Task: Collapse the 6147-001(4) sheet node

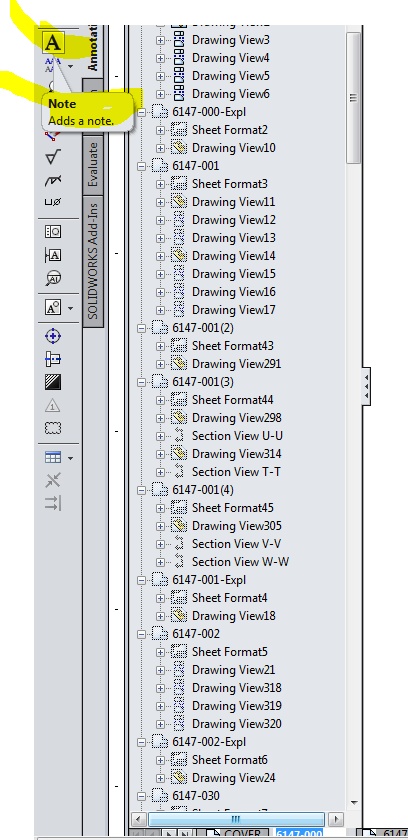Action: pyautogui.click(x=141, y=490)
